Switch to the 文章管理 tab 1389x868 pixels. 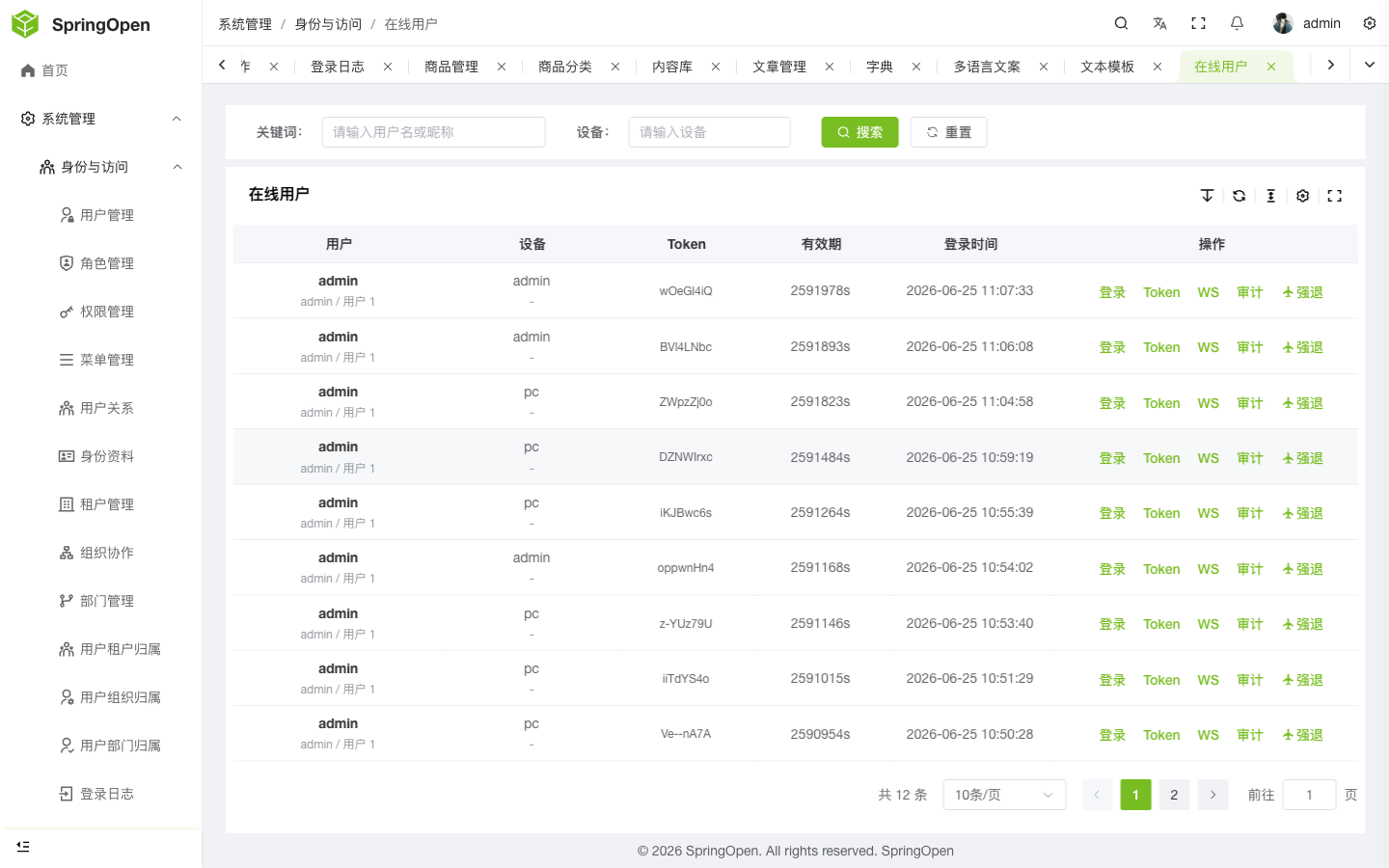pos(779,67)
